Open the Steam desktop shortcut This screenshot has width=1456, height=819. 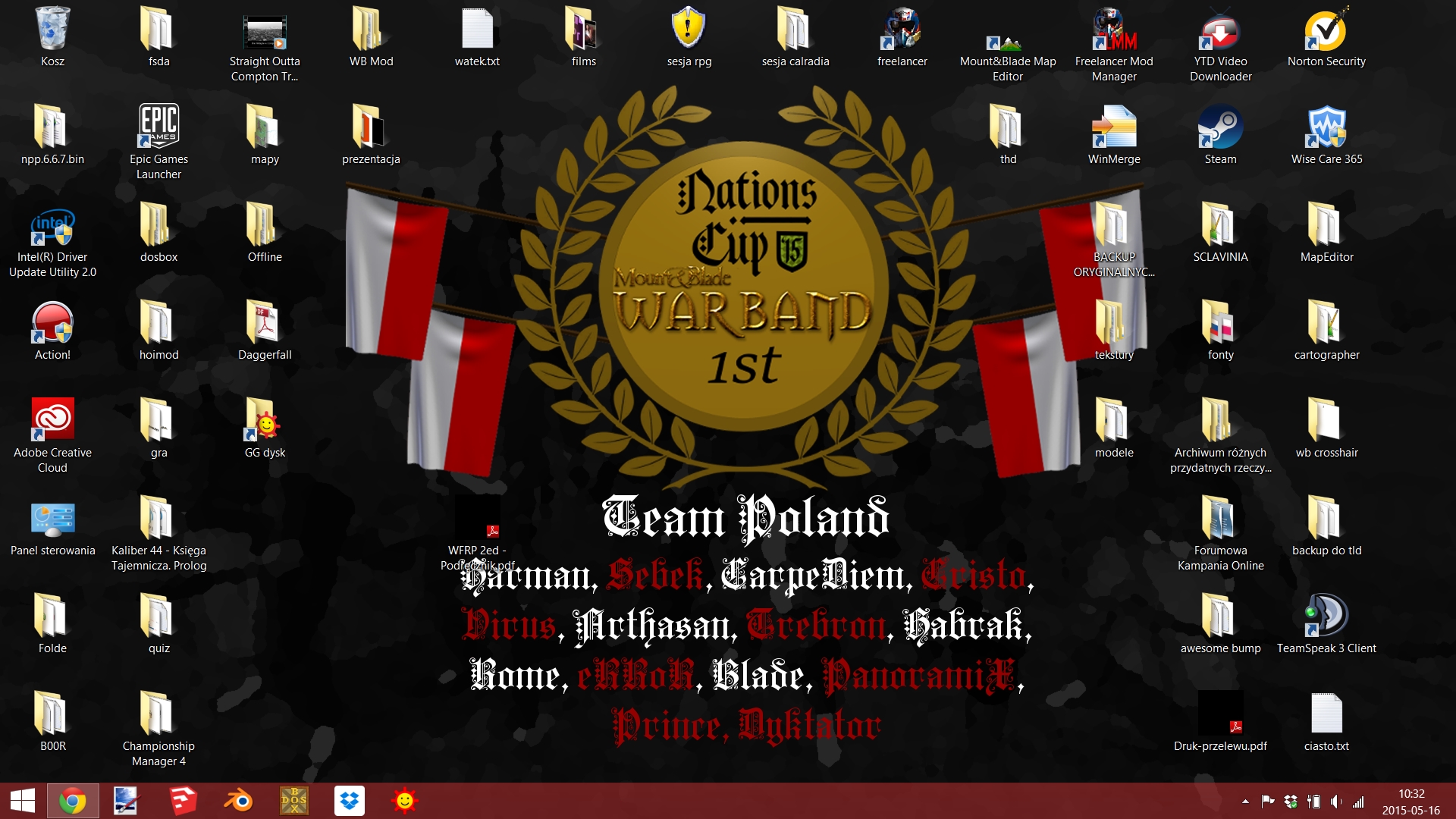[1220, 135]
